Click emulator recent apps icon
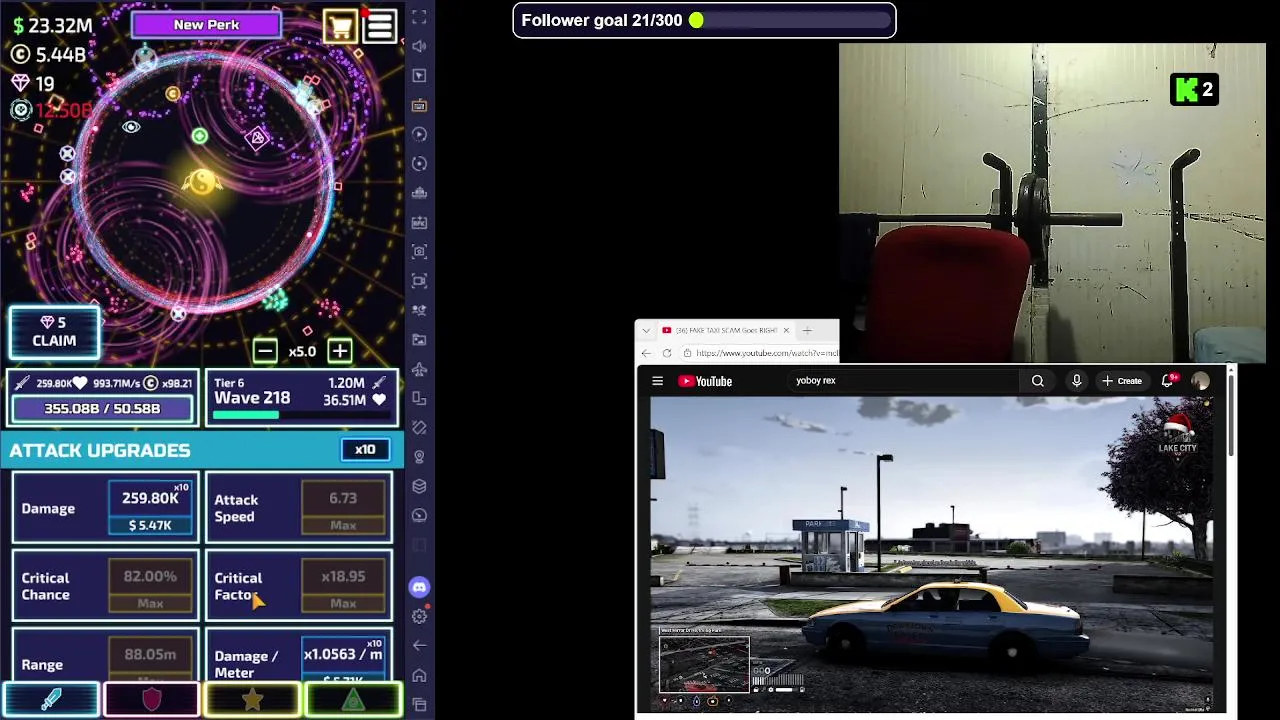 tap(419, 705)
